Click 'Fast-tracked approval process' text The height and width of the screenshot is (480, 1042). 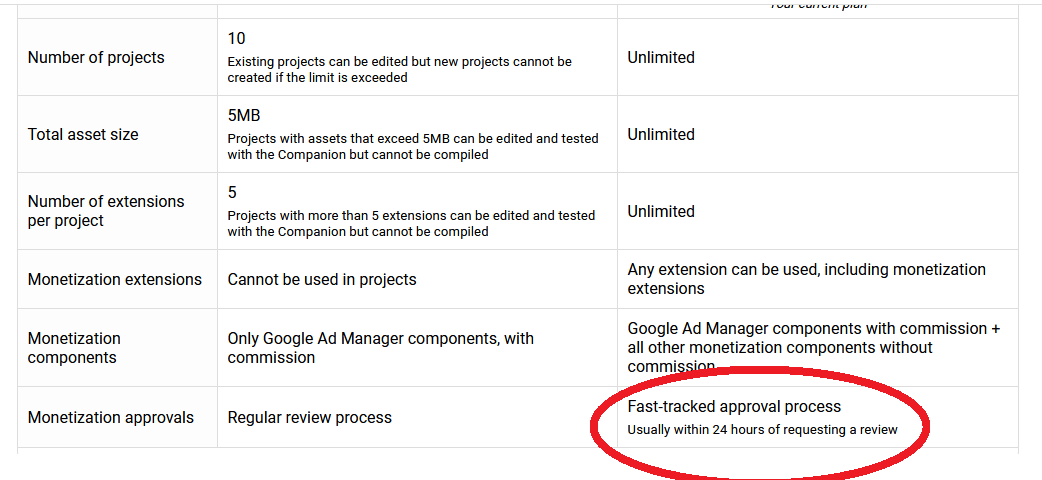pyautogui.click(x=734, y=406)
